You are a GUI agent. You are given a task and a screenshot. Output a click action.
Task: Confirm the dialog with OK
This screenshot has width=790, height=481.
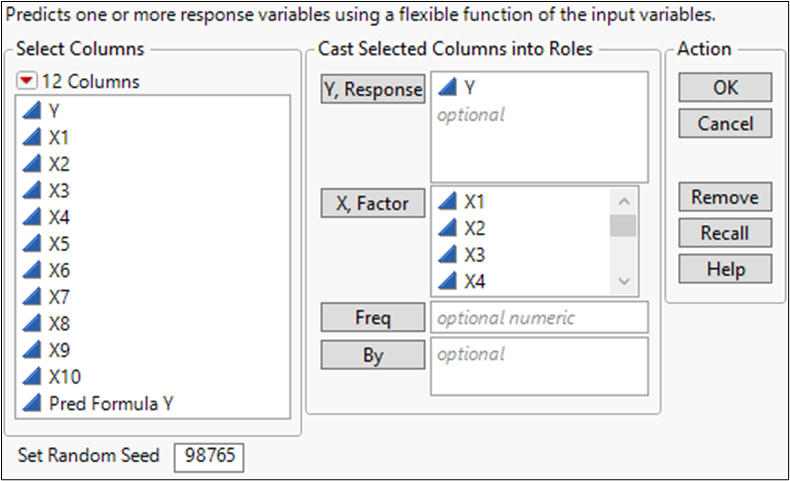pos(725,88)
